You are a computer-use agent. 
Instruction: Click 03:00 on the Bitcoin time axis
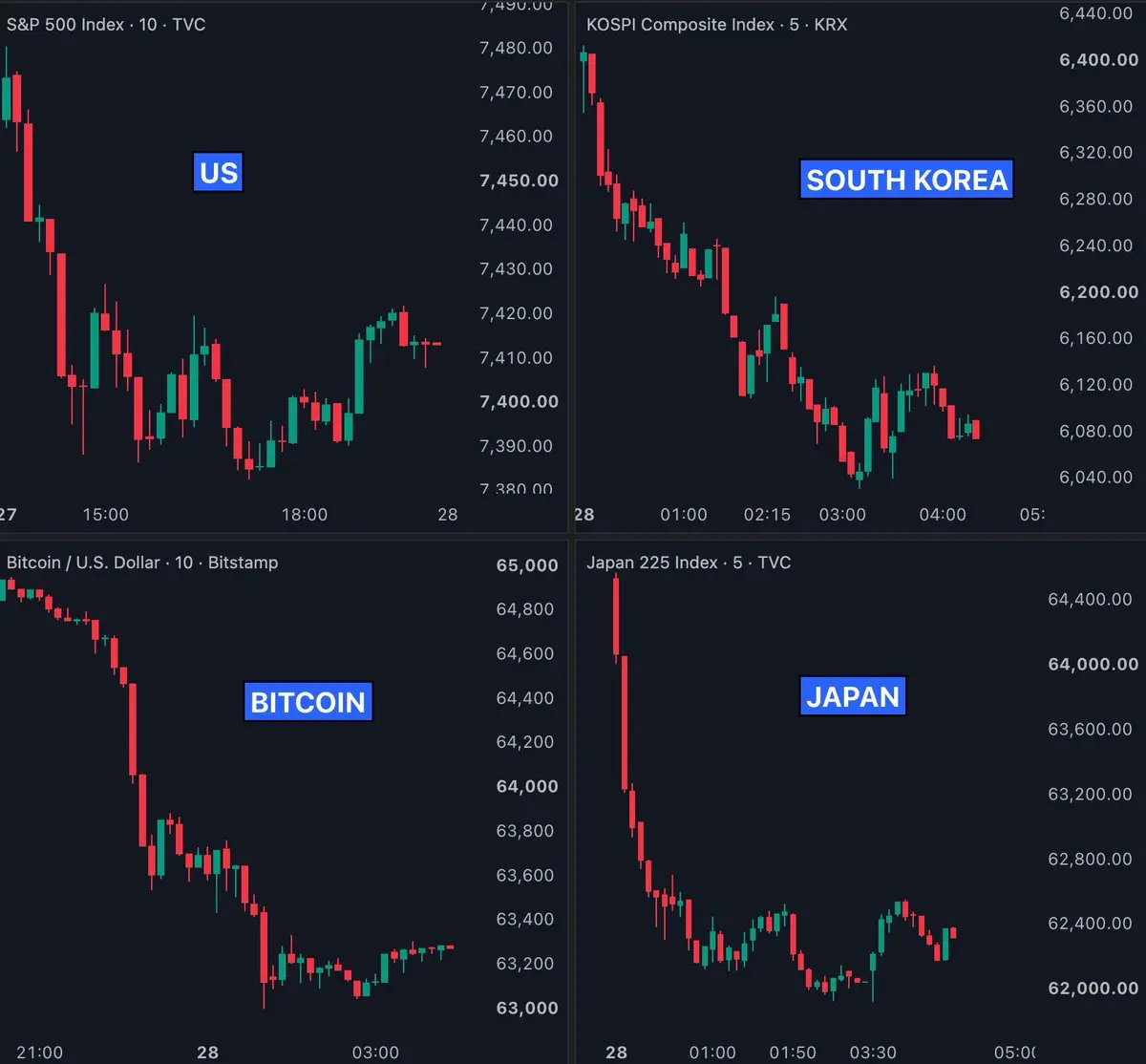[375, 1053]
